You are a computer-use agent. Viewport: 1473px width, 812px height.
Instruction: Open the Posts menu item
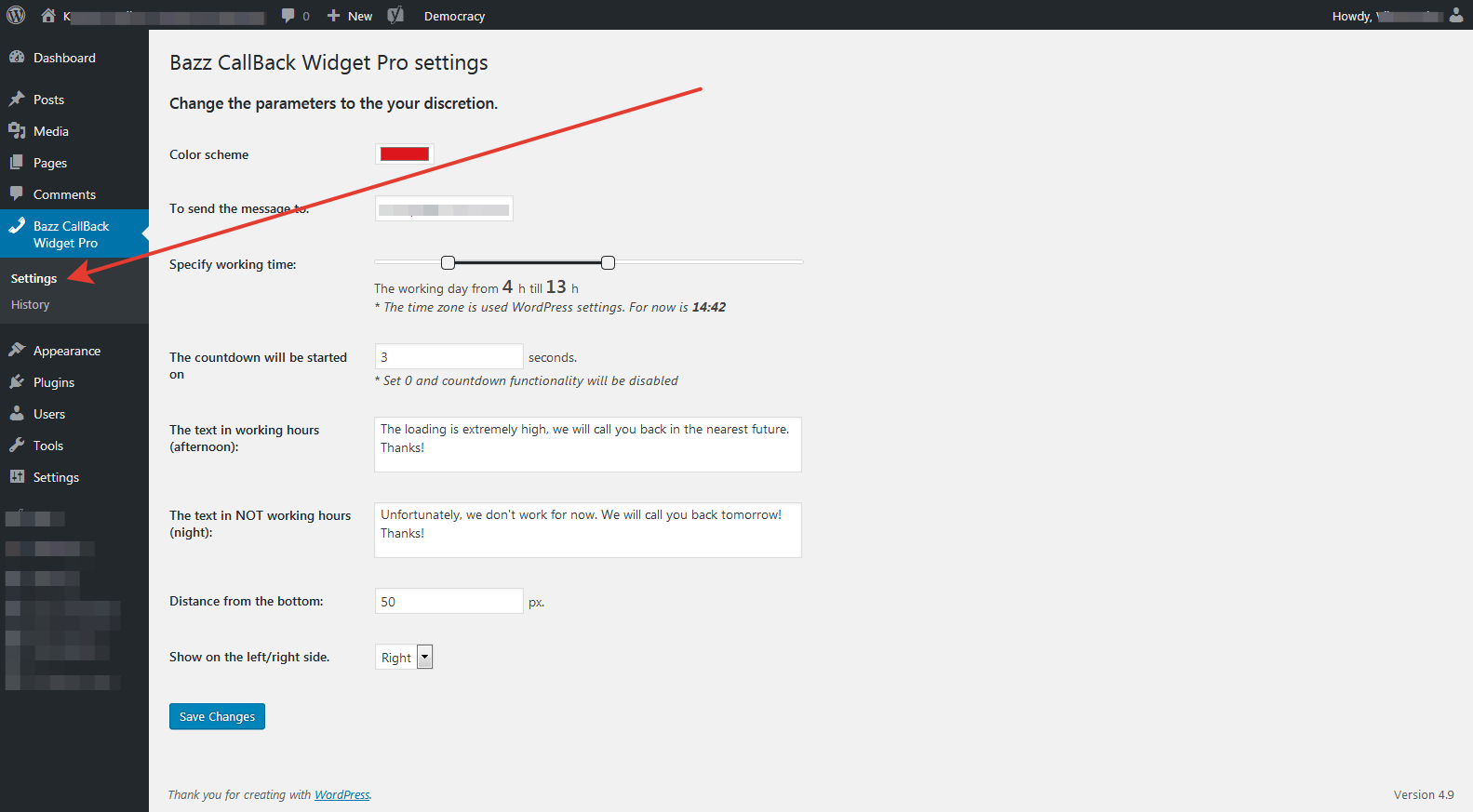click(48, 100)
